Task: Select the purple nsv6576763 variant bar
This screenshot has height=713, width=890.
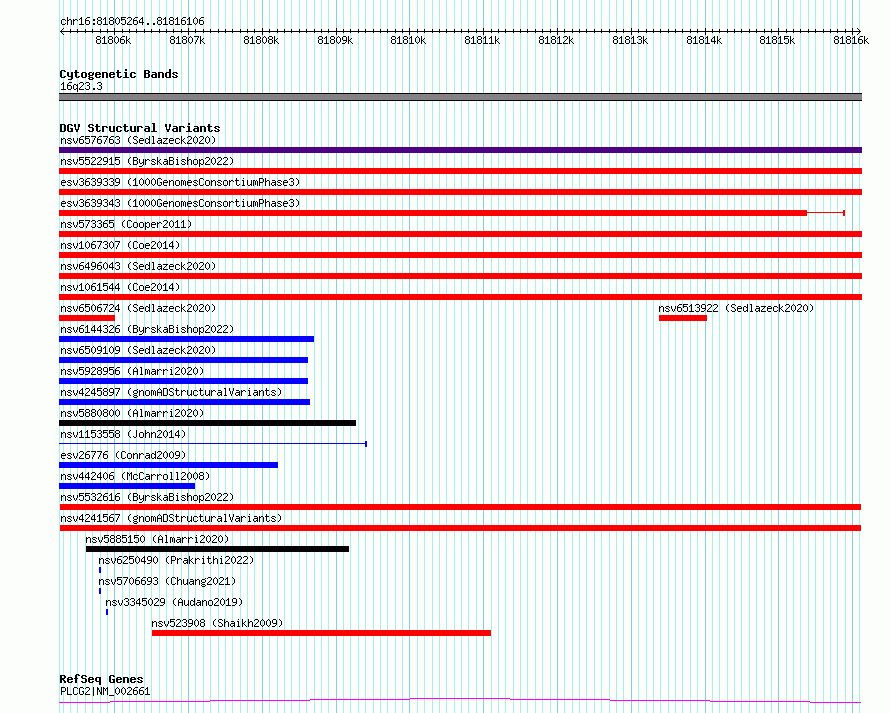Action: (x=460, y=150)
